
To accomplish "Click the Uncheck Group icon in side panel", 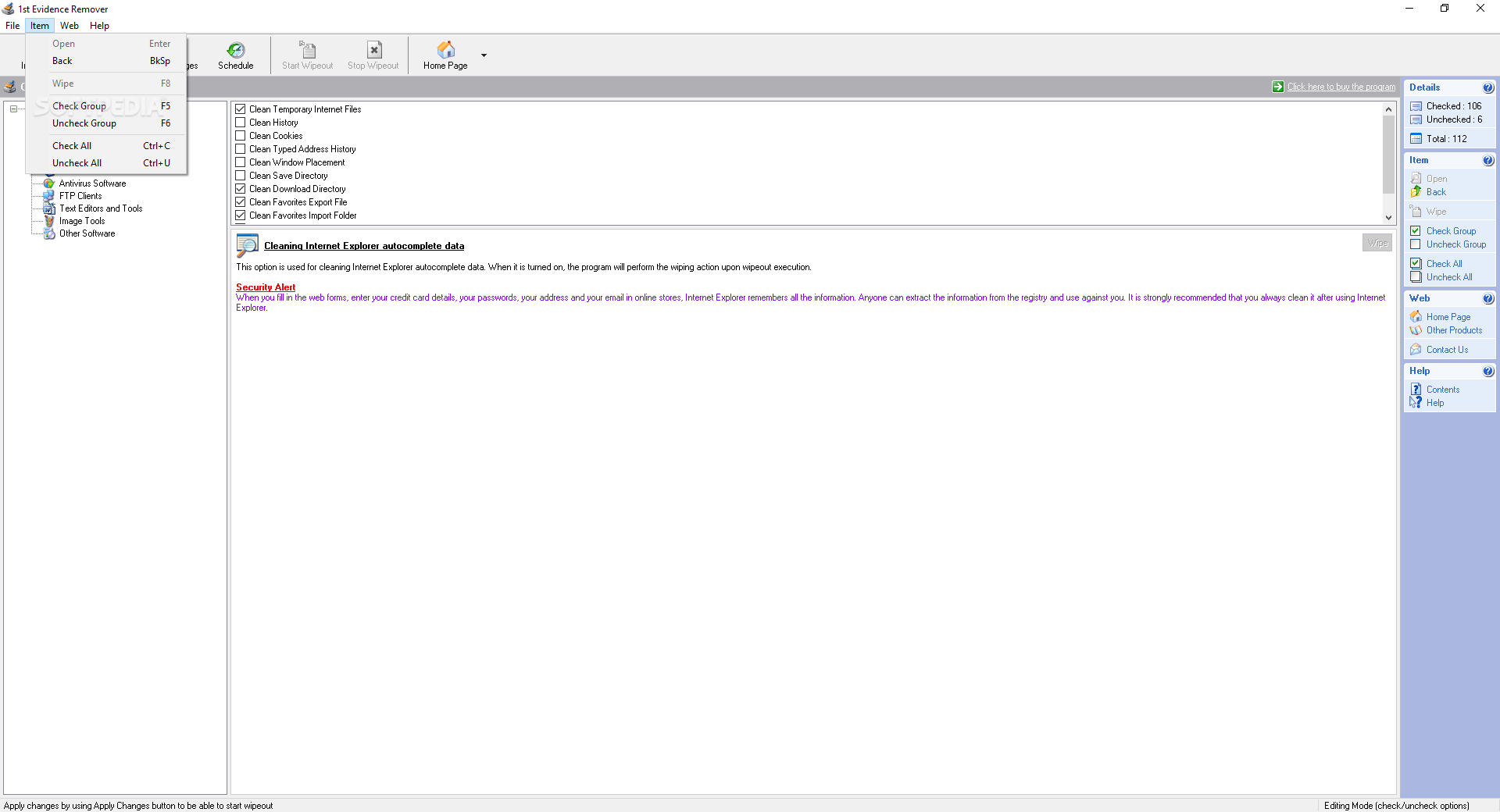I will [x=1416, y=244].
